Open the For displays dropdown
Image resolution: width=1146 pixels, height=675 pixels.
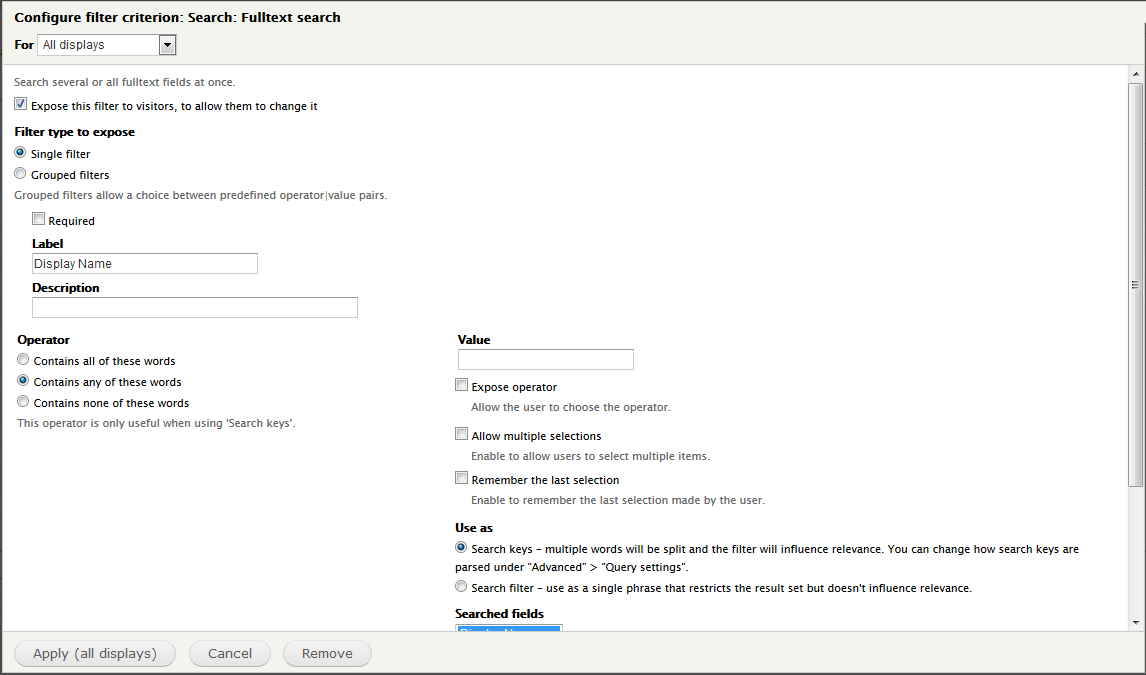coord(167,44)
